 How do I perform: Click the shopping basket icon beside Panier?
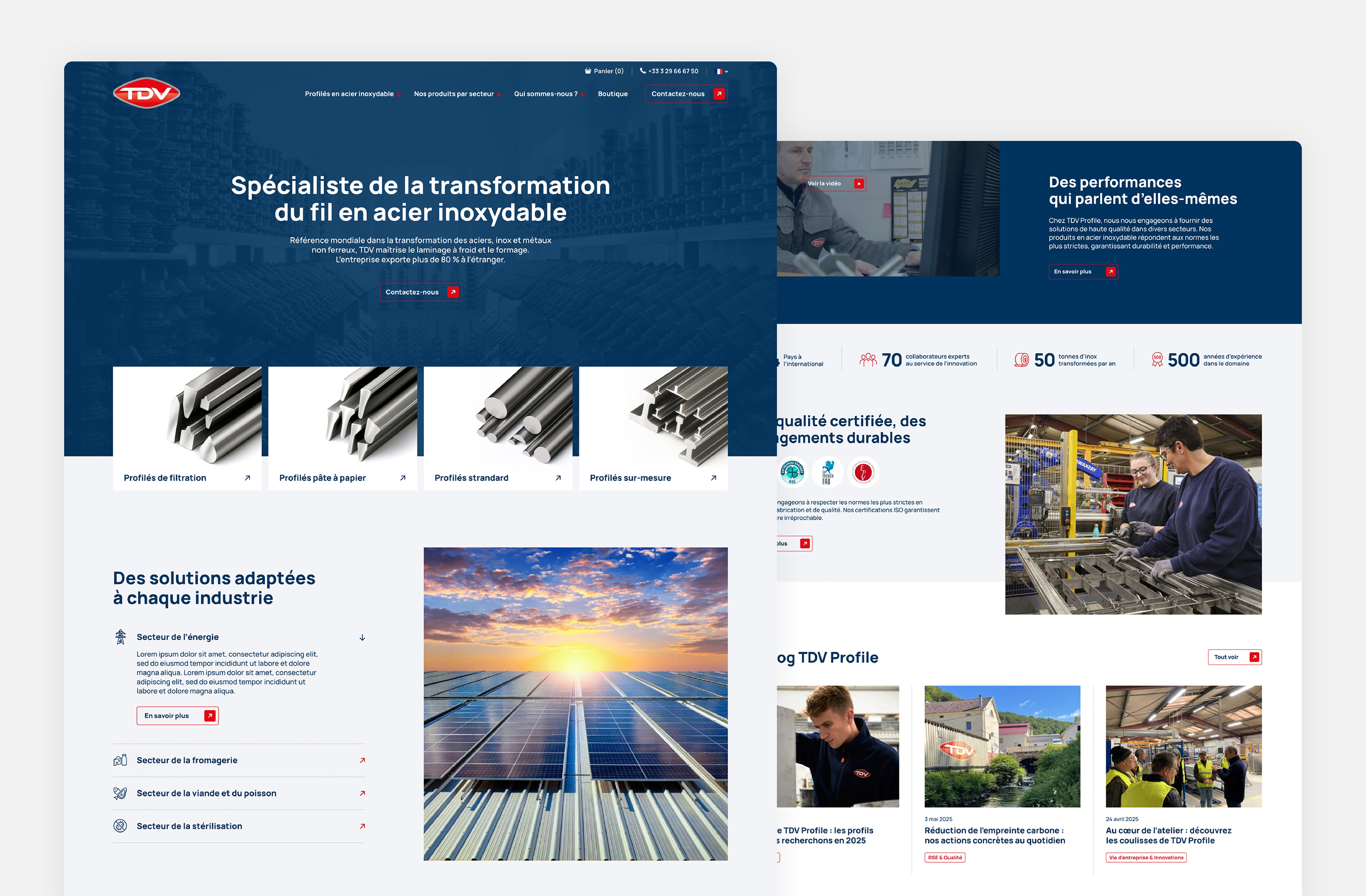pos(588,71)
